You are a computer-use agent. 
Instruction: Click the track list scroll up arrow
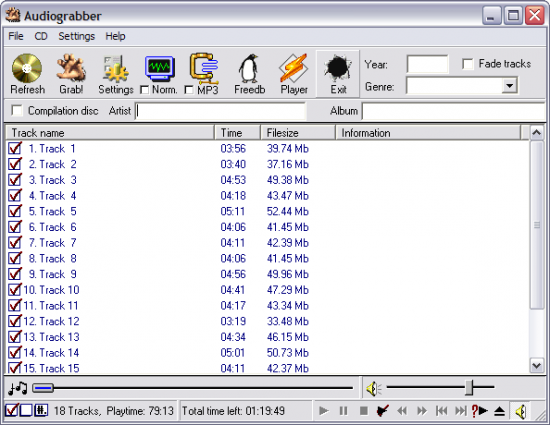click(x=537, y=133)
